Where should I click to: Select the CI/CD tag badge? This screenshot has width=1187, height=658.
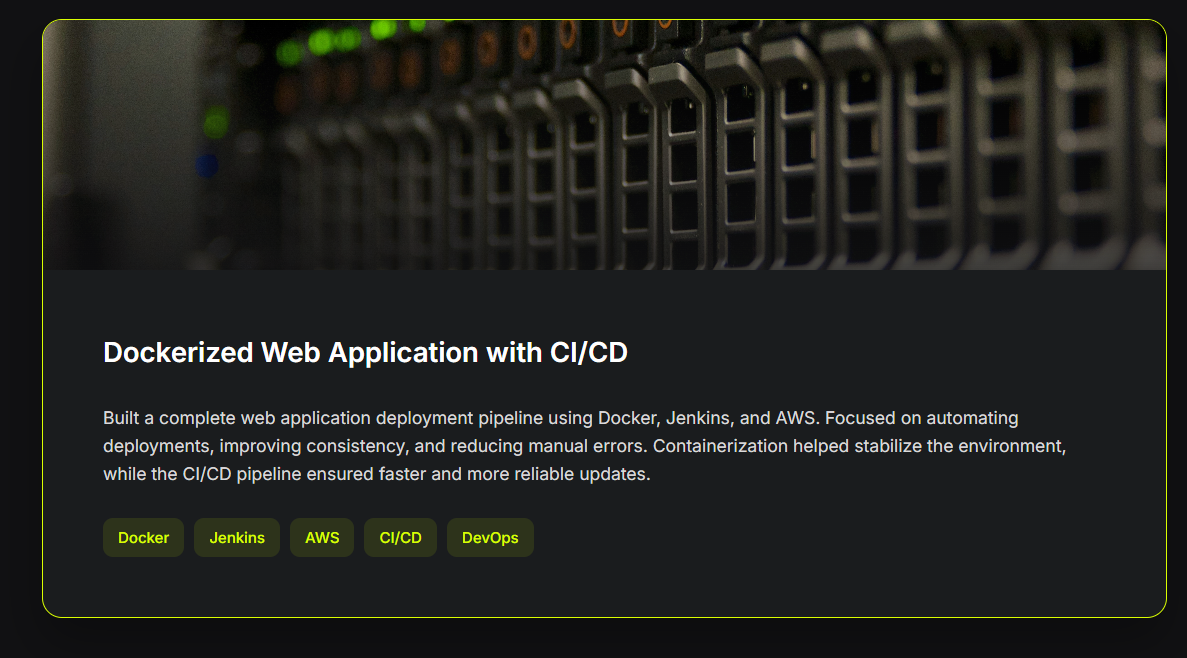(400, 538)
